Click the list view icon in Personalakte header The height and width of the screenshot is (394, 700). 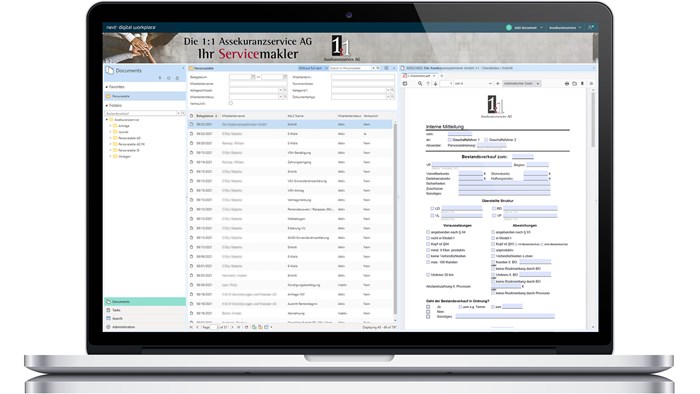[387, 68]
